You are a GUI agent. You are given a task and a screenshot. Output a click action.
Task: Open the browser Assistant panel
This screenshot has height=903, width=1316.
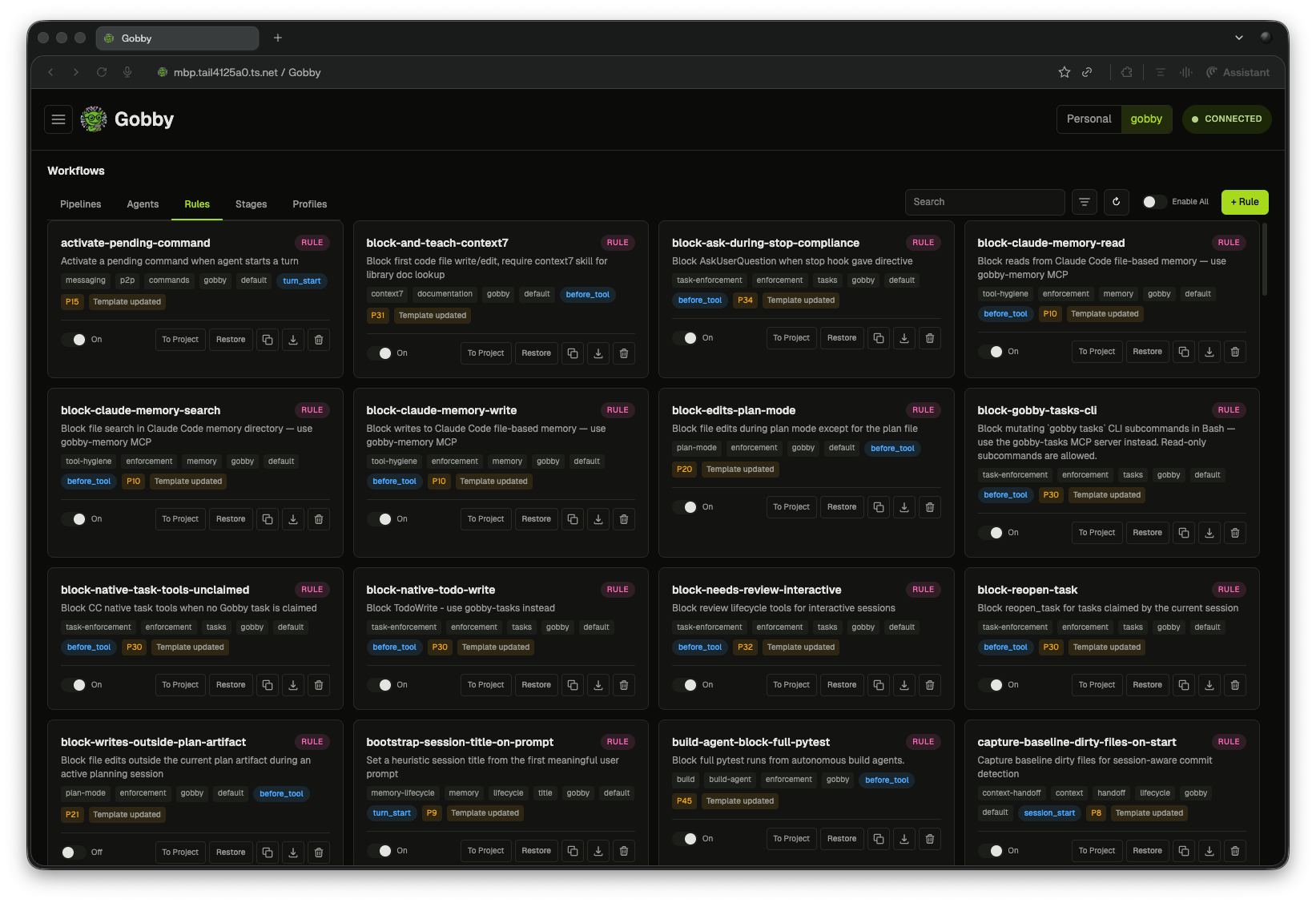(1238, 72)
